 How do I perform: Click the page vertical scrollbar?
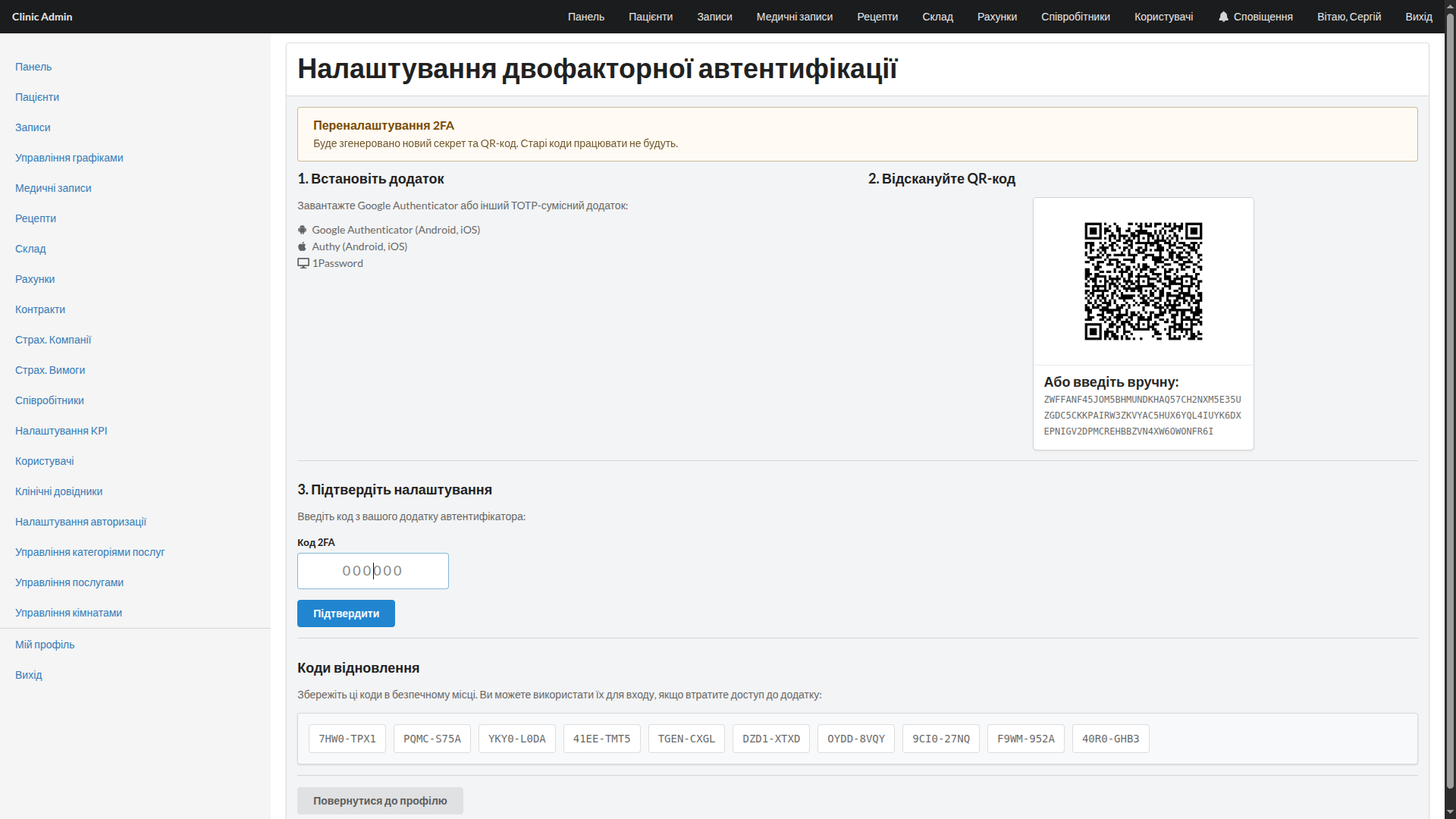[x=1450, y=402]
